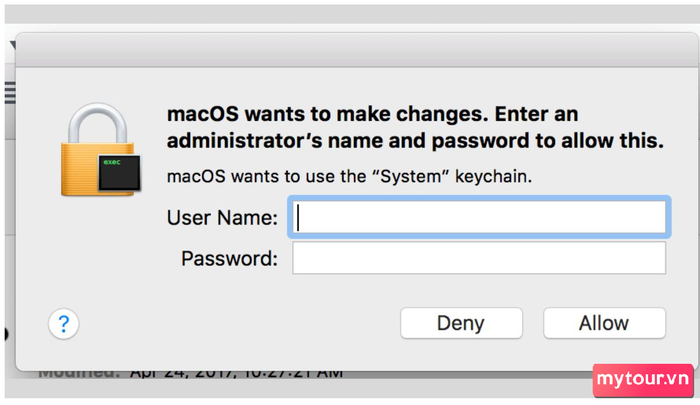Viewport: 700px width, 405px height.
Task: Focus the Password text field
Action: pyautogui.click(x=479, y=258)
